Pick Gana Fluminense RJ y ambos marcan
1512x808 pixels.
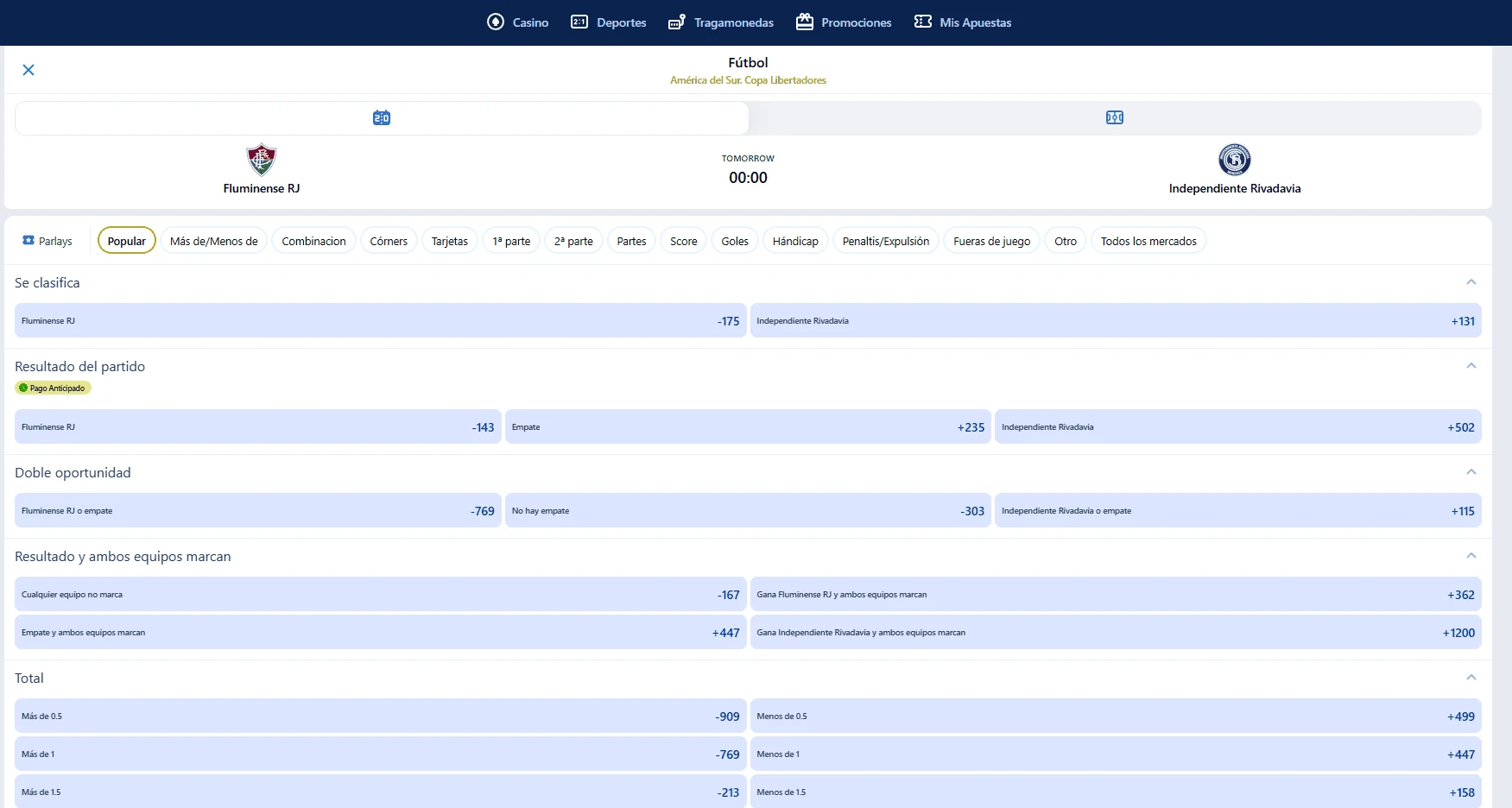1116,594
